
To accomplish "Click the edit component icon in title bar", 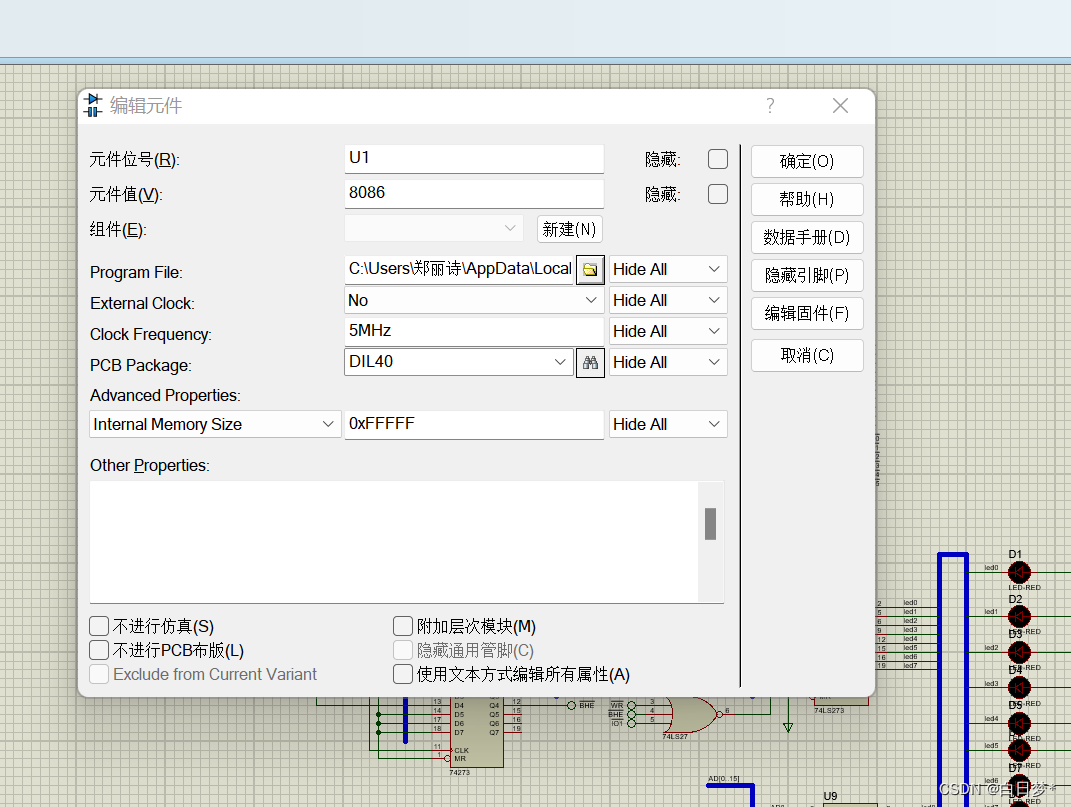I will point(94,105).
